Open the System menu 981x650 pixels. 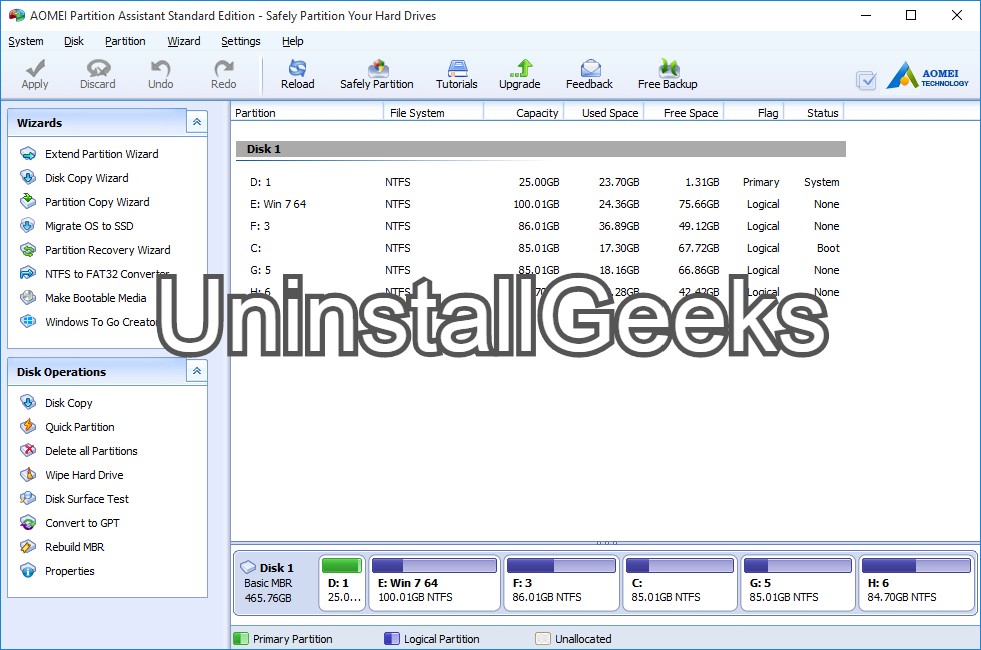26,41
